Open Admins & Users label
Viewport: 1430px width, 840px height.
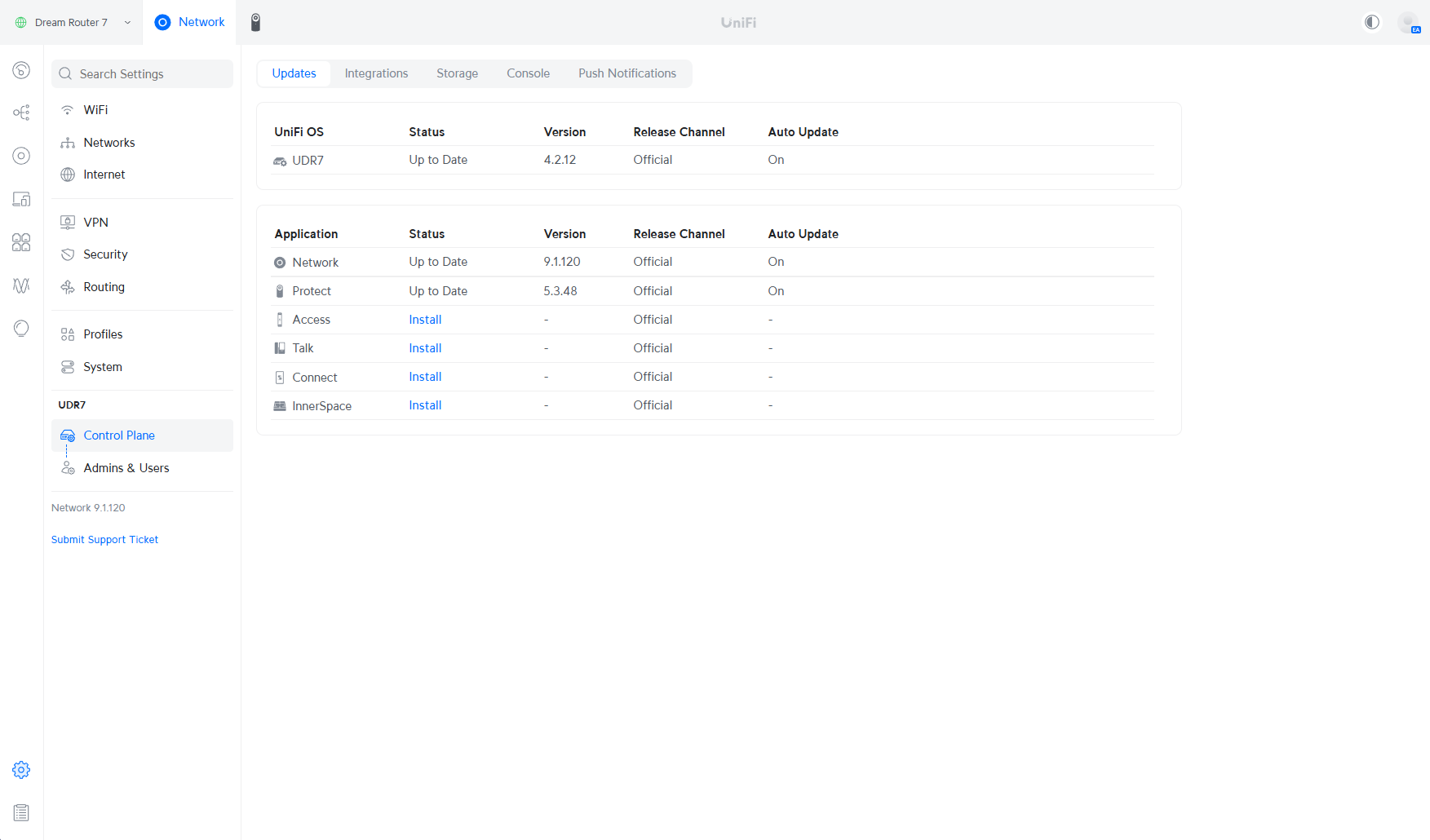126,468
